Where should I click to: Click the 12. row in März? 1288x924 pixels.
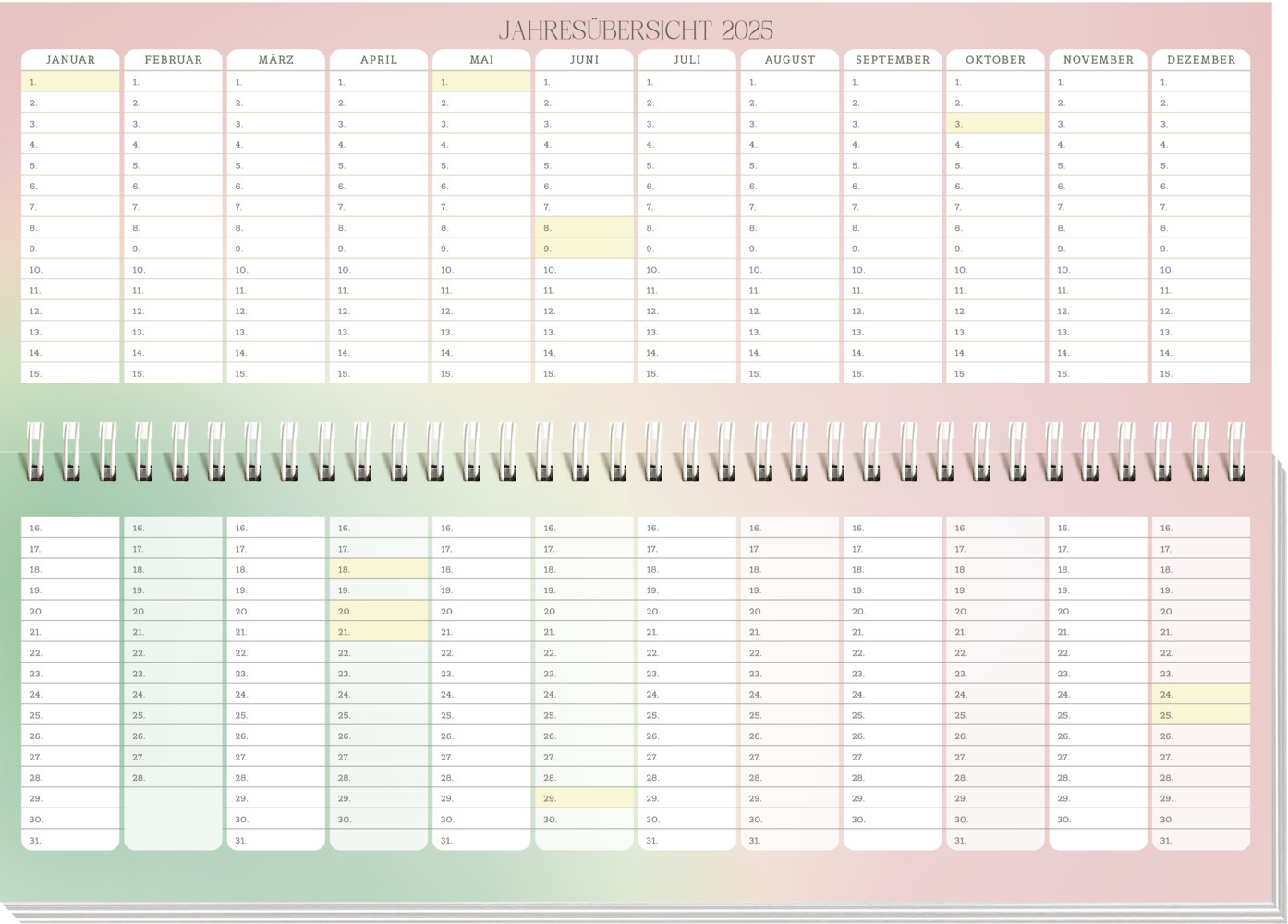pos(276,311)
